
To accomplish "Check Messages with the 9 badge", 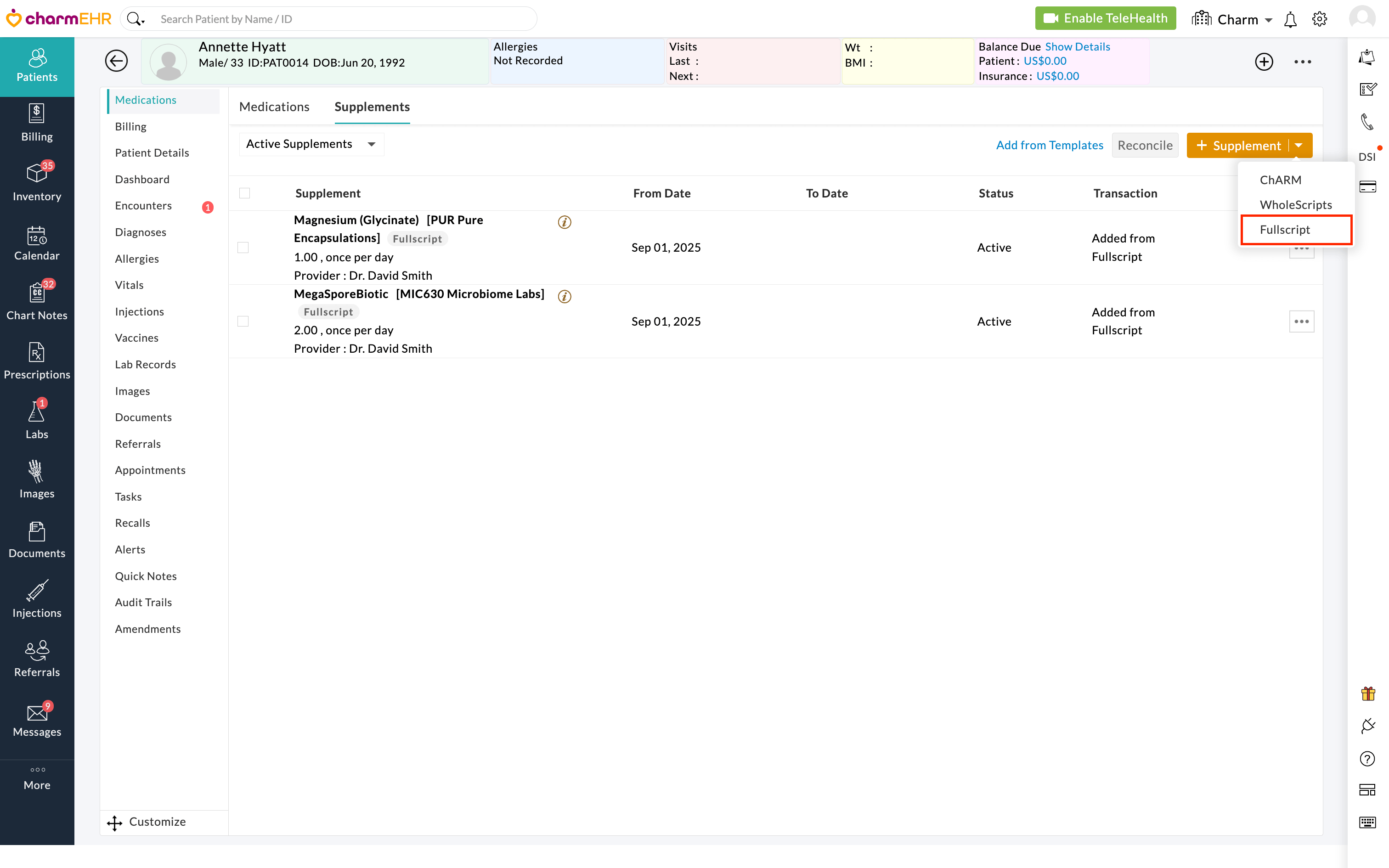I will 37,719.
